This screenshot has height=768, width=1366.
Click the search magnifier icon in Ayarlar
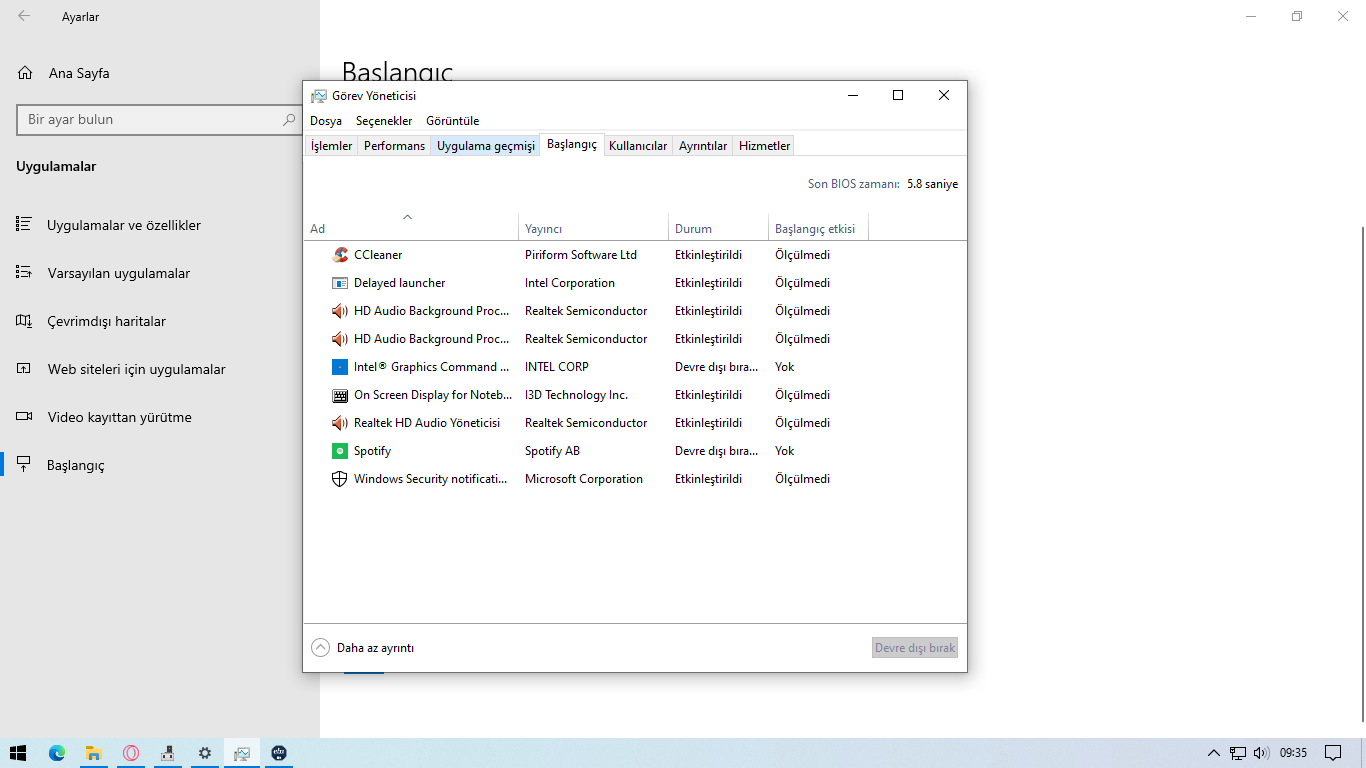pyautogui.click(x=289, y=119)
